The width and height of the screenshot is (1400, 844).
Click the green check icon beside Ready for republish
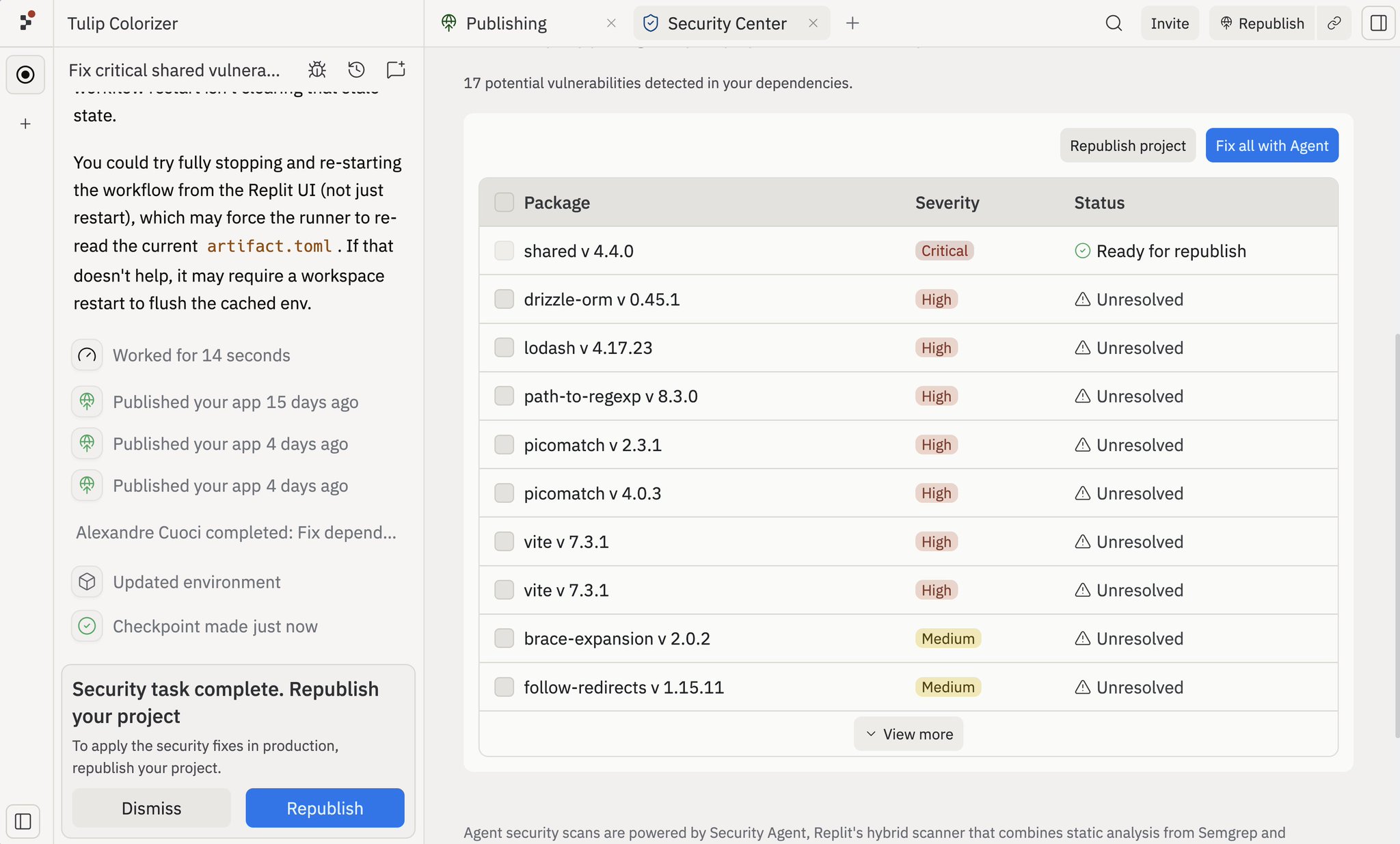1082,251
